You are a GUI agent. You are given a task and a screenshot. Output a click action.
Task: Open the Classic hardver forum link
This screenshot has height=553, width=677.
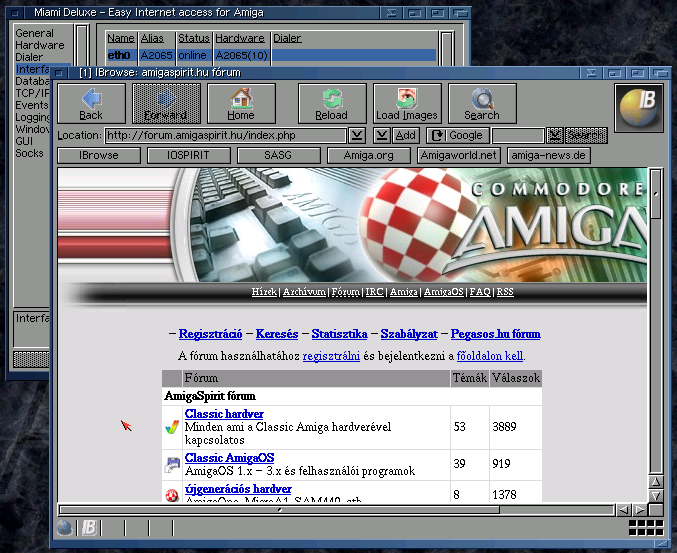(x=224, y=413)
